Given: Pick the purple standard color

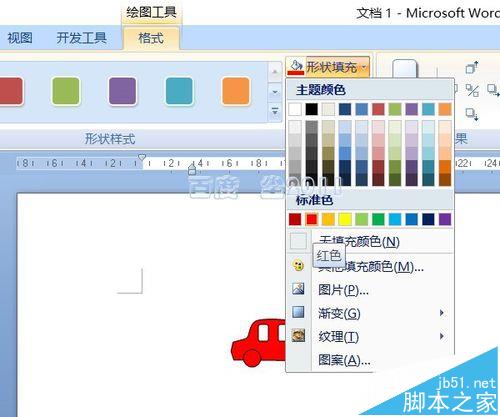Looking at the screenshot, I should [x=445, y=219].
